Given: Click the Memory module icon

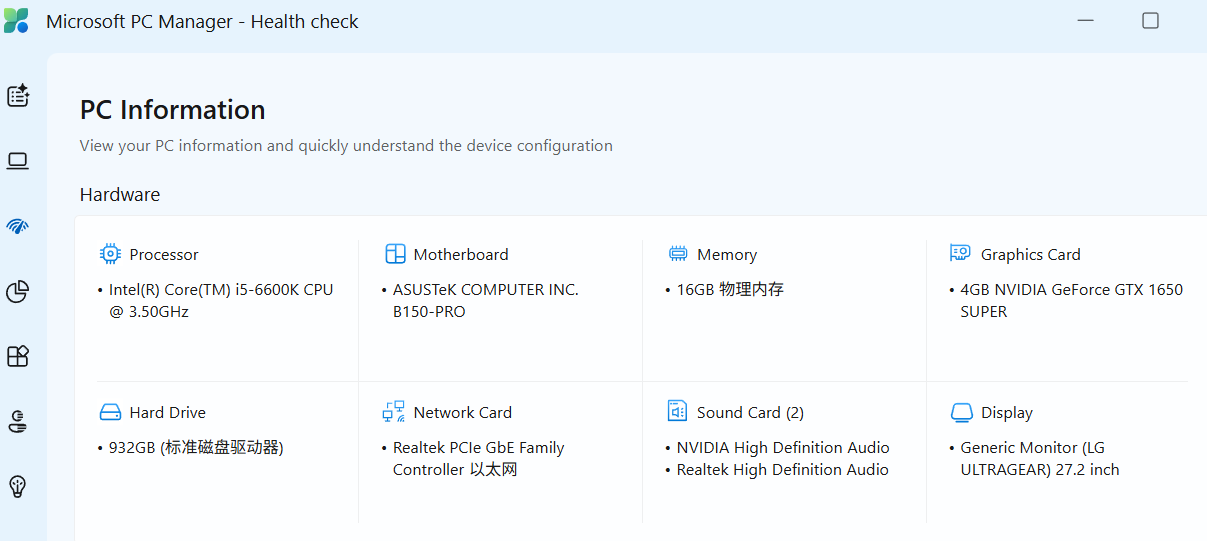Looking at the screenshot, I should click(678, 254).
